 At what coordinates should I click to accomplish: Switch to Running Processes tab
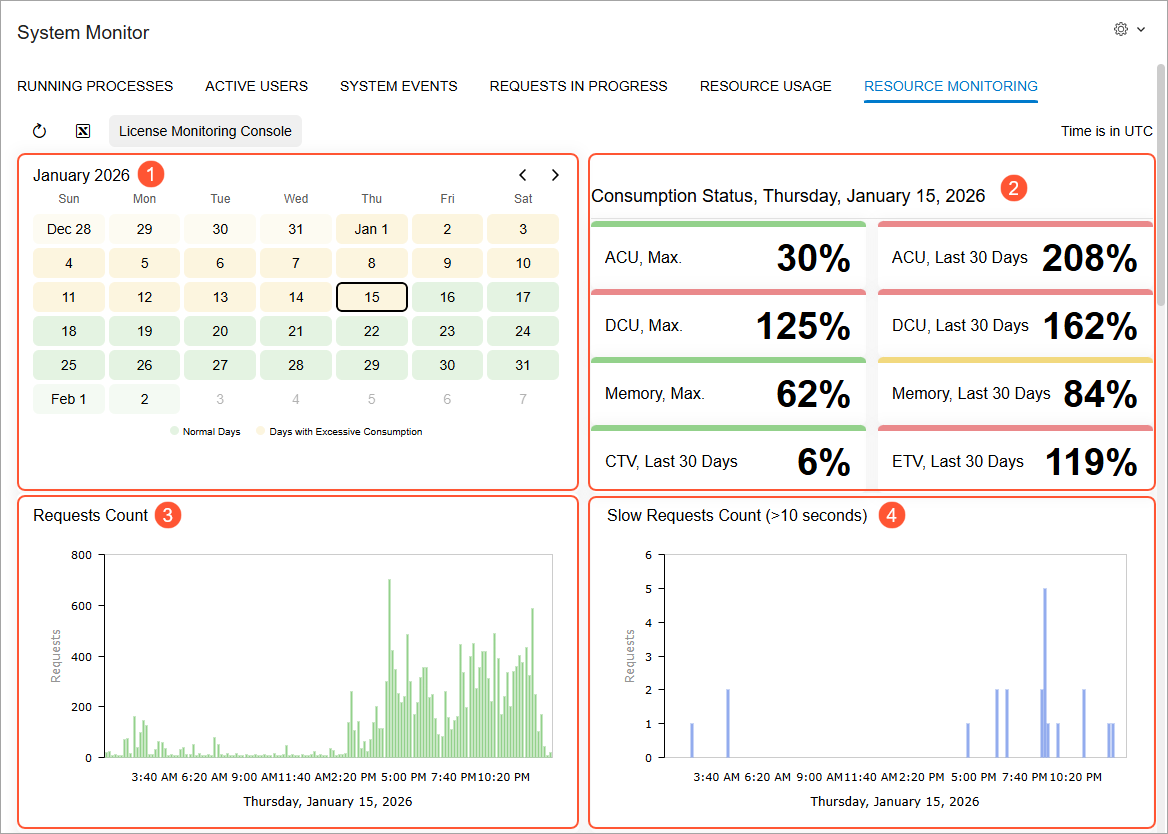click(95, 86)
